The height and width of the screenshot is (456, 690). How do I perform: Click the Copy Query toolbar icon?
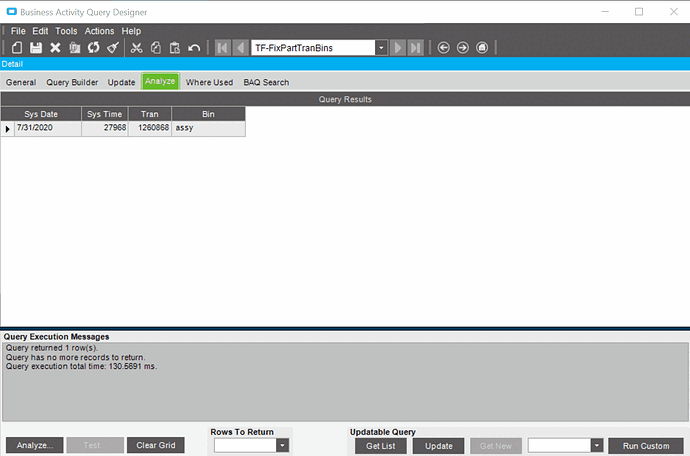[x=74, y=48]
